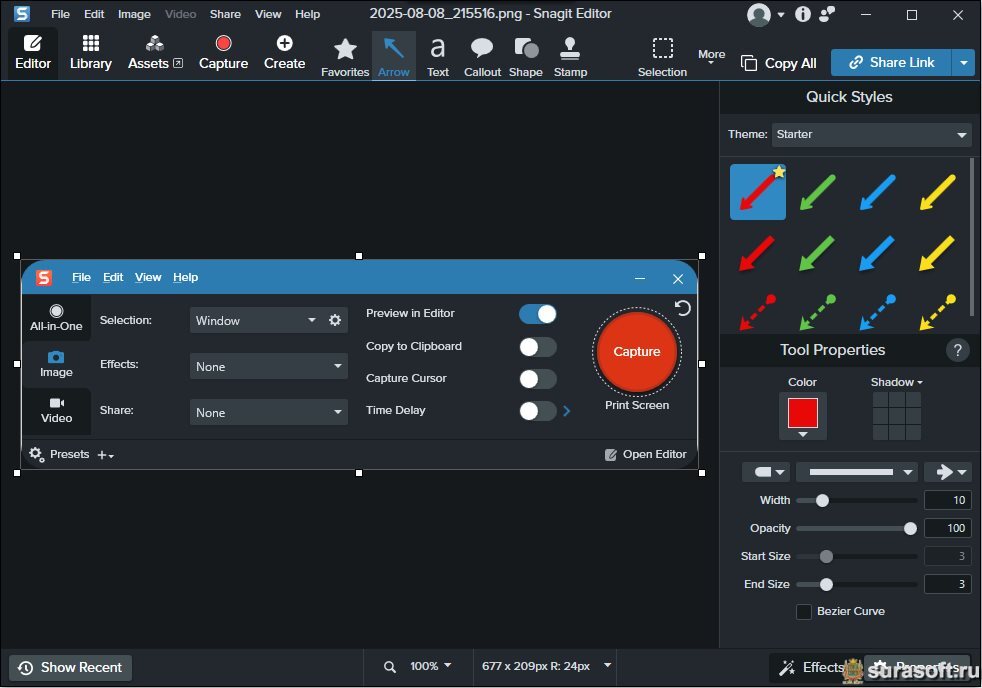Open the Image menu
The image size is (982, 688).
click(x=134, y=14)
